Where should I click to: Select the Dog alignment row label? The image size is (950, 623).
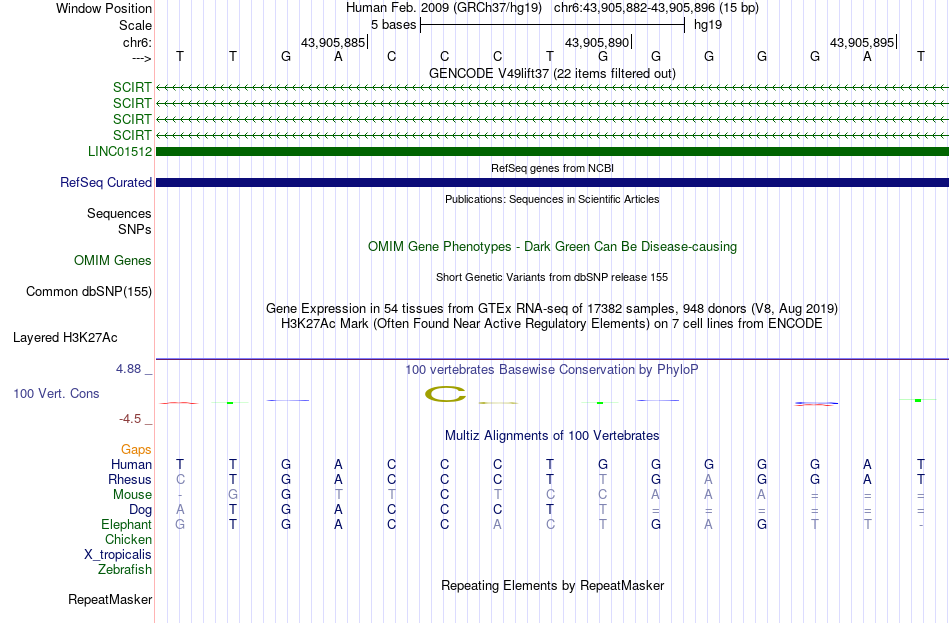[x=140, y=510]
